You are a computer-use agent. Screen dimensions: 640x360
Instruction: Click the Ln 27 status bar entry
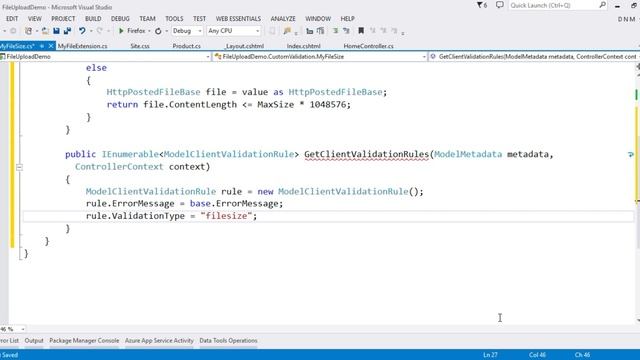tap(490, 355)
